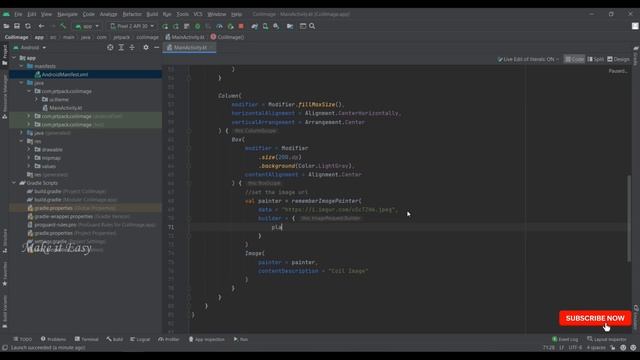Click the Open file toolbar icon
This screenshot has width=640, height=360.
(6, 26)
